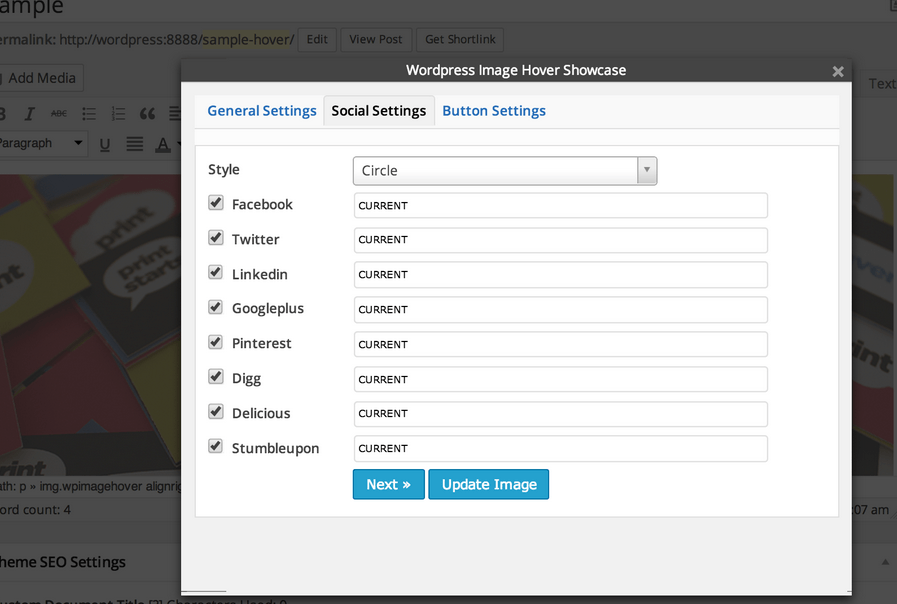Click the Update Image button
This screenshot has width=897, height=604.
point(489,484)
